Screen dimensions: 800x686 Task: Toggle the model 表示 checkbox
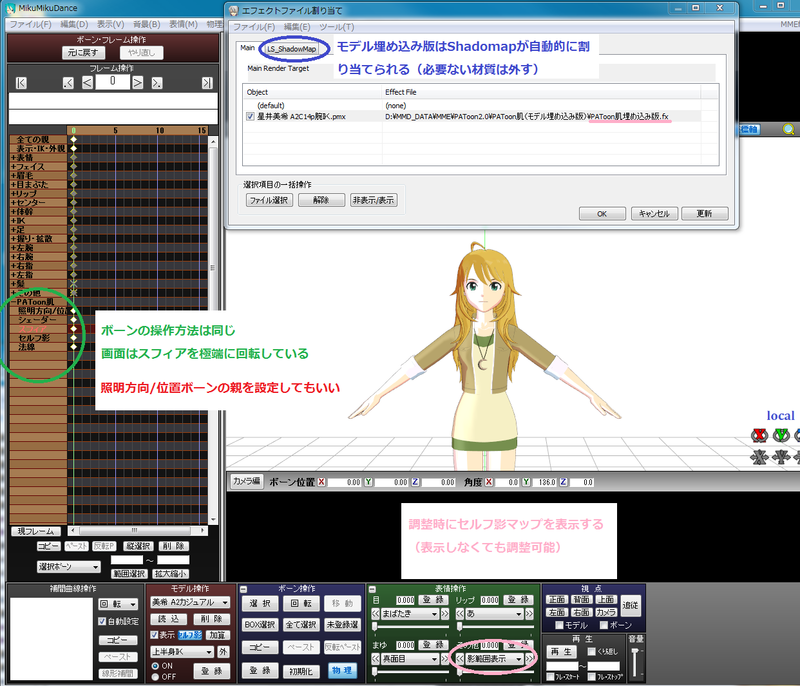coord(154,635)
